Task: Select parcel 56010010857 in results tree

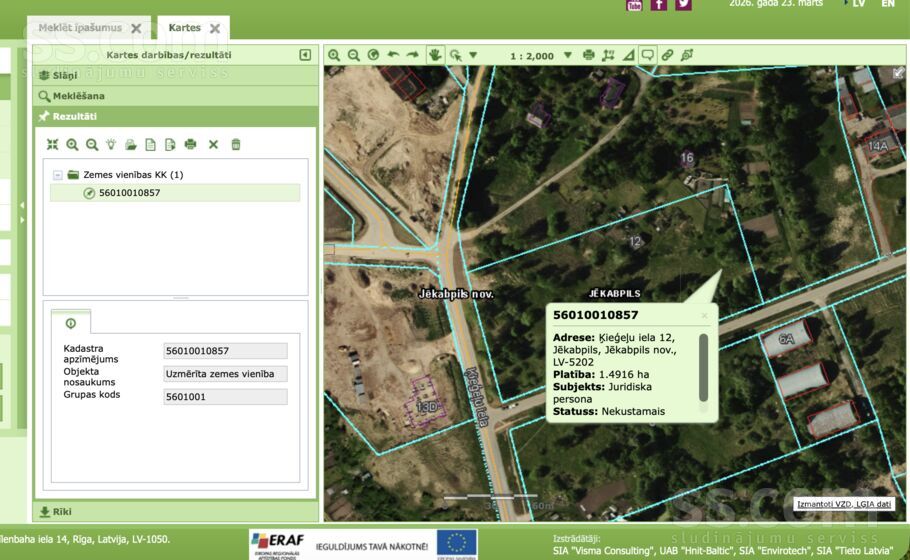Action: pos(130,193)
